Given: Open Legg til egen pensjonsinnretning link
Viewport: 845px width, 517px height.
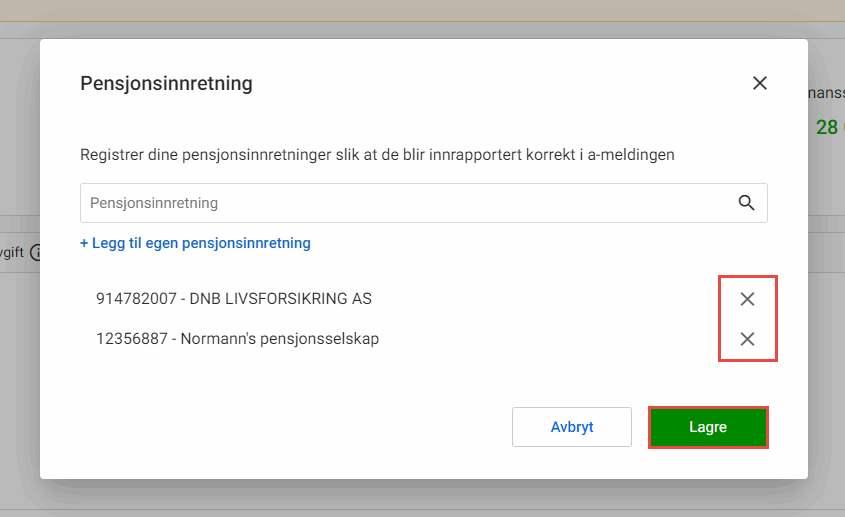Looking at the screenshot, I should tap(201, 243).
